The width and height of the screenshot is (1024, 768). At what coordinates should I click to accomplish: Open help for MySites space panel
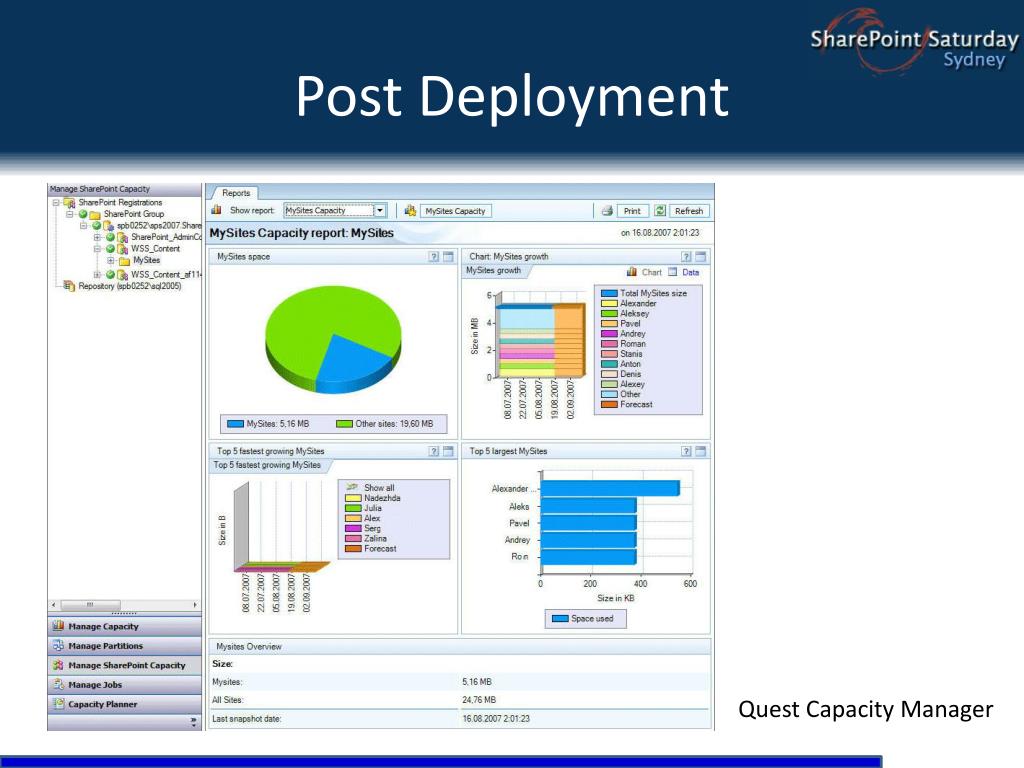[x=434, y=257]
